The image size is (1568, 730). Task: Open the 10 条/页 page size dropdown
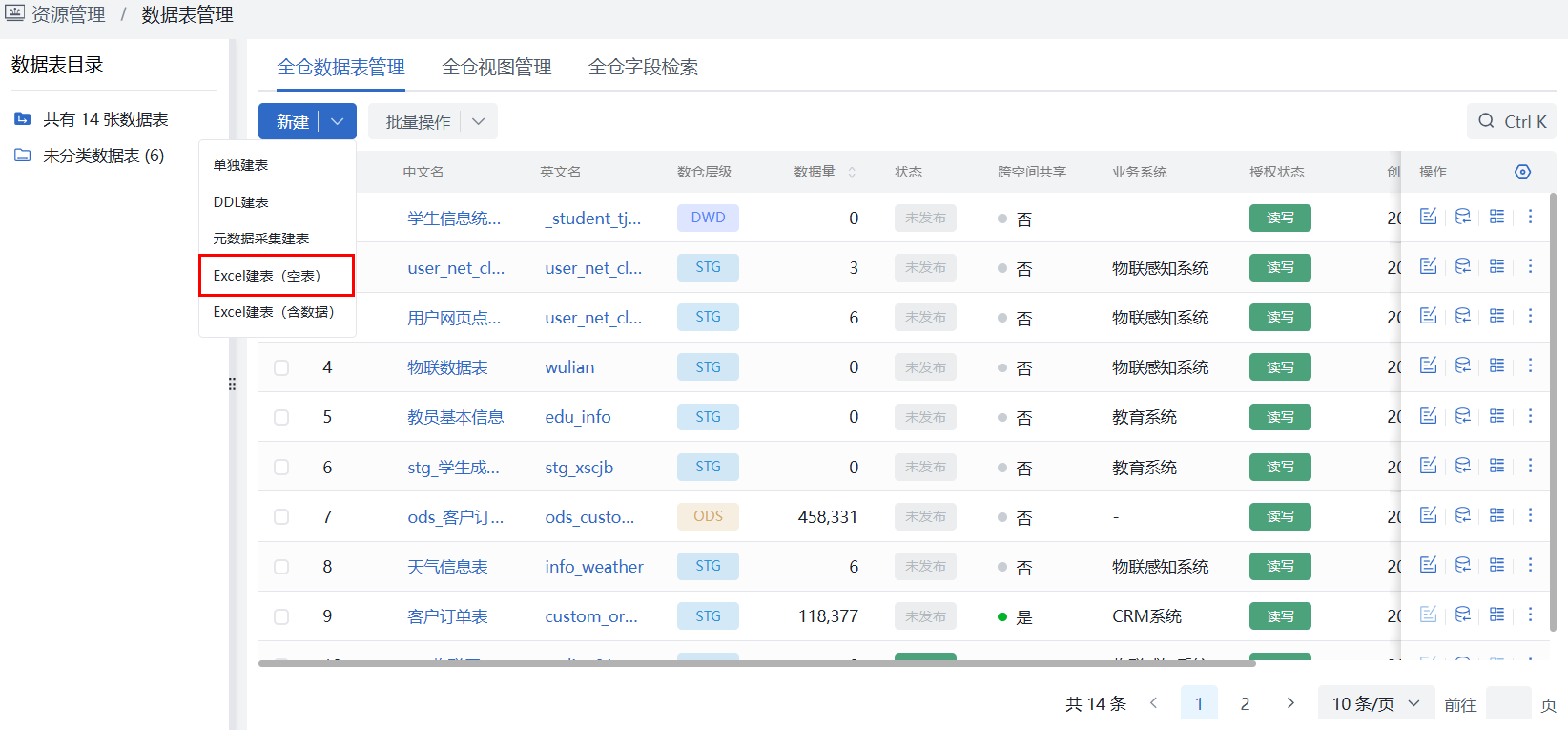(1376, 703)
